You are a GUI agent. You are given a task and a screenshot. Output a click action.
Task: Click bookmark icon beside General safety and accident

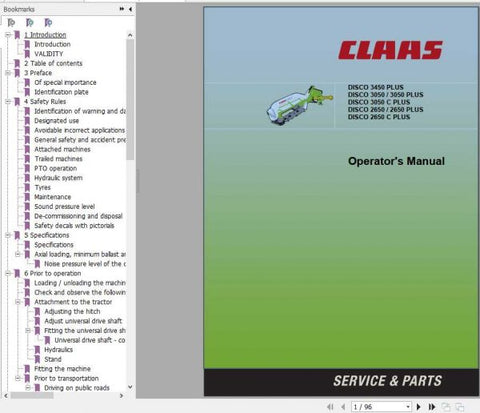pyautogui.click(x=27, y=140)
